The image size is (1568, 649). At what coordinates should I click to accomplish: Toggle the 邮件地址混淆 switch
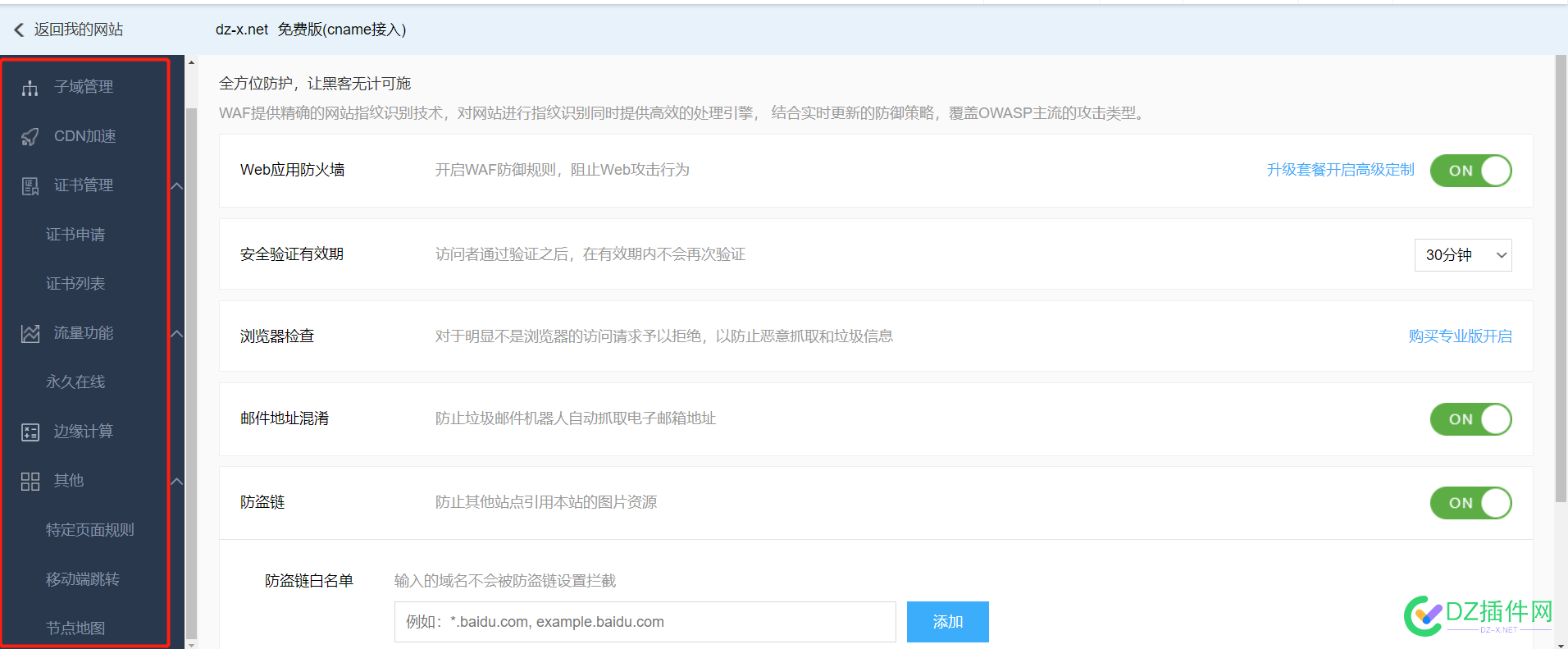point(1470,419)
